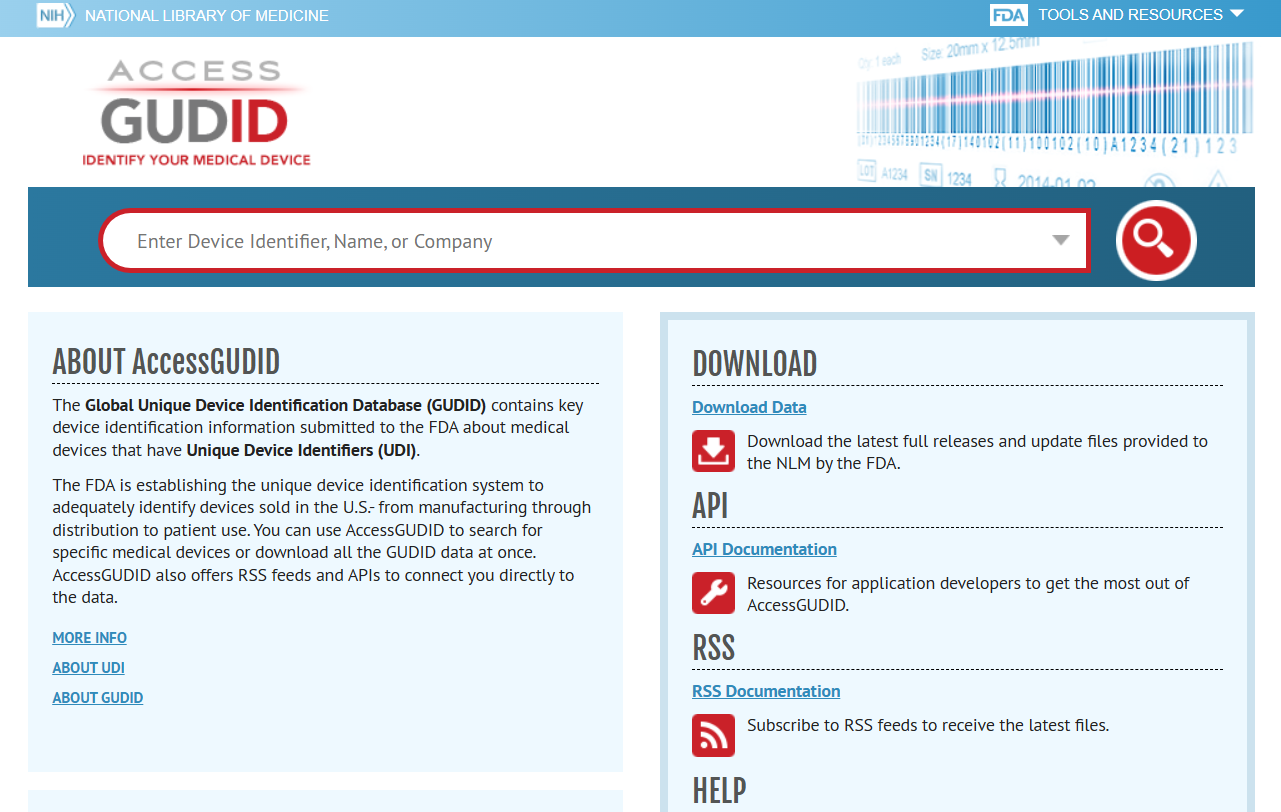The width and height of the screenshot is (1281, 812).
Task: Click the AccessGUDID logo
Action: (x=196, y=112)
